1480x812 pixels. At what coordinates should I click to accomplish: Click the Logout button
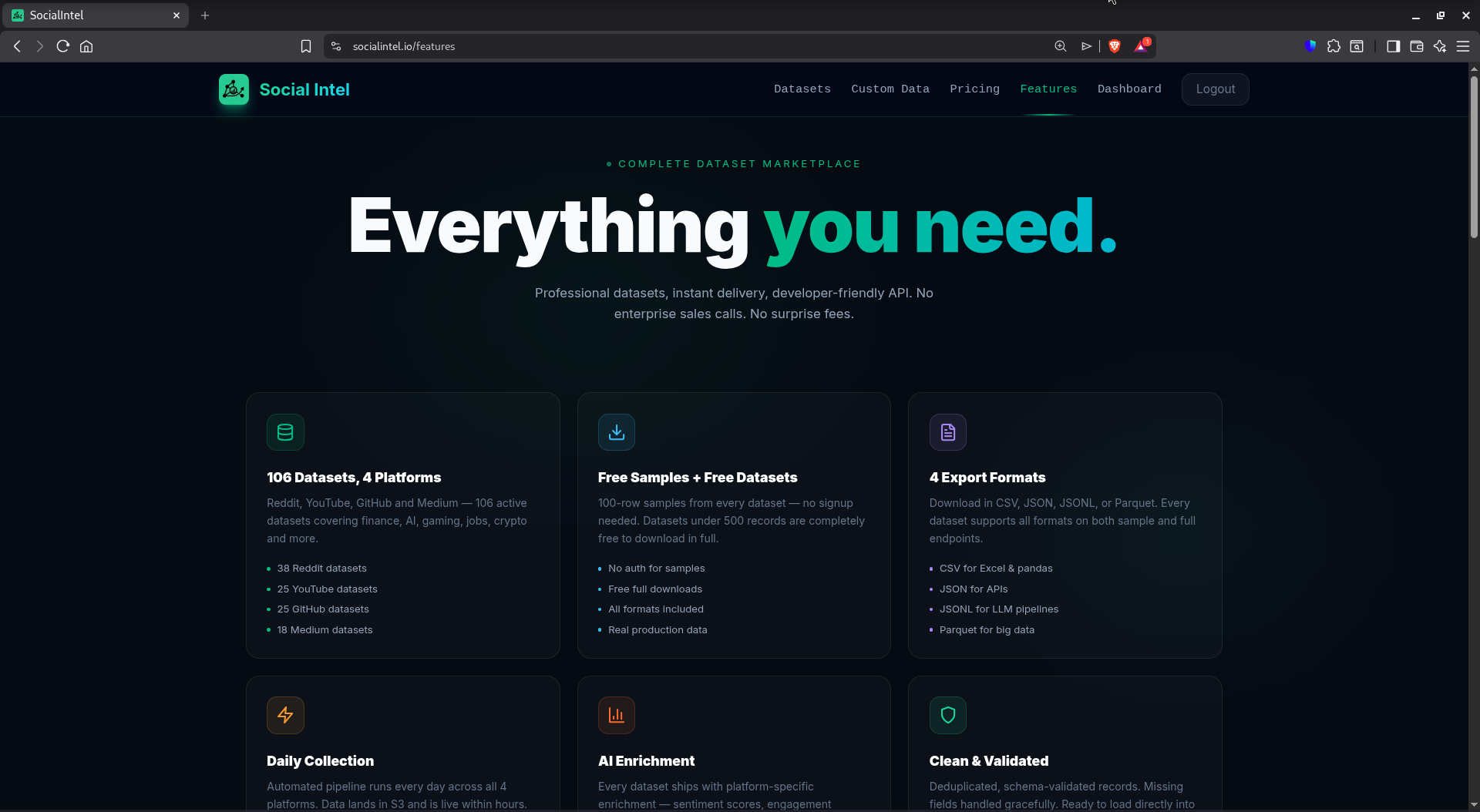pos(1215,89)
